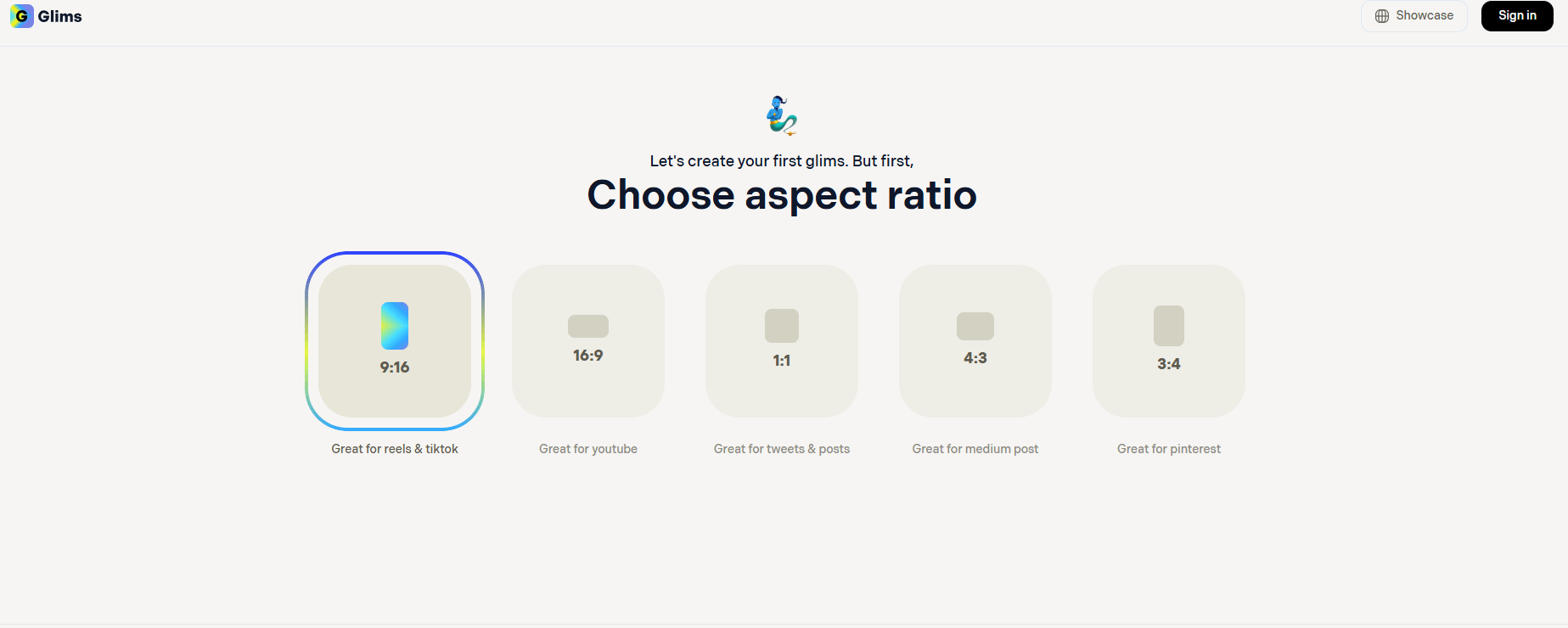Screen dimensions: 1568x628
Task: Select the 4:3 ratio label
Action: (x=975, y=358)
